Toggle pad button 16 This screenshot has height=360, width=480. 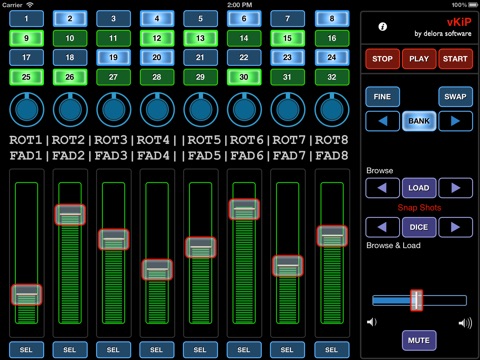[332, 38]
